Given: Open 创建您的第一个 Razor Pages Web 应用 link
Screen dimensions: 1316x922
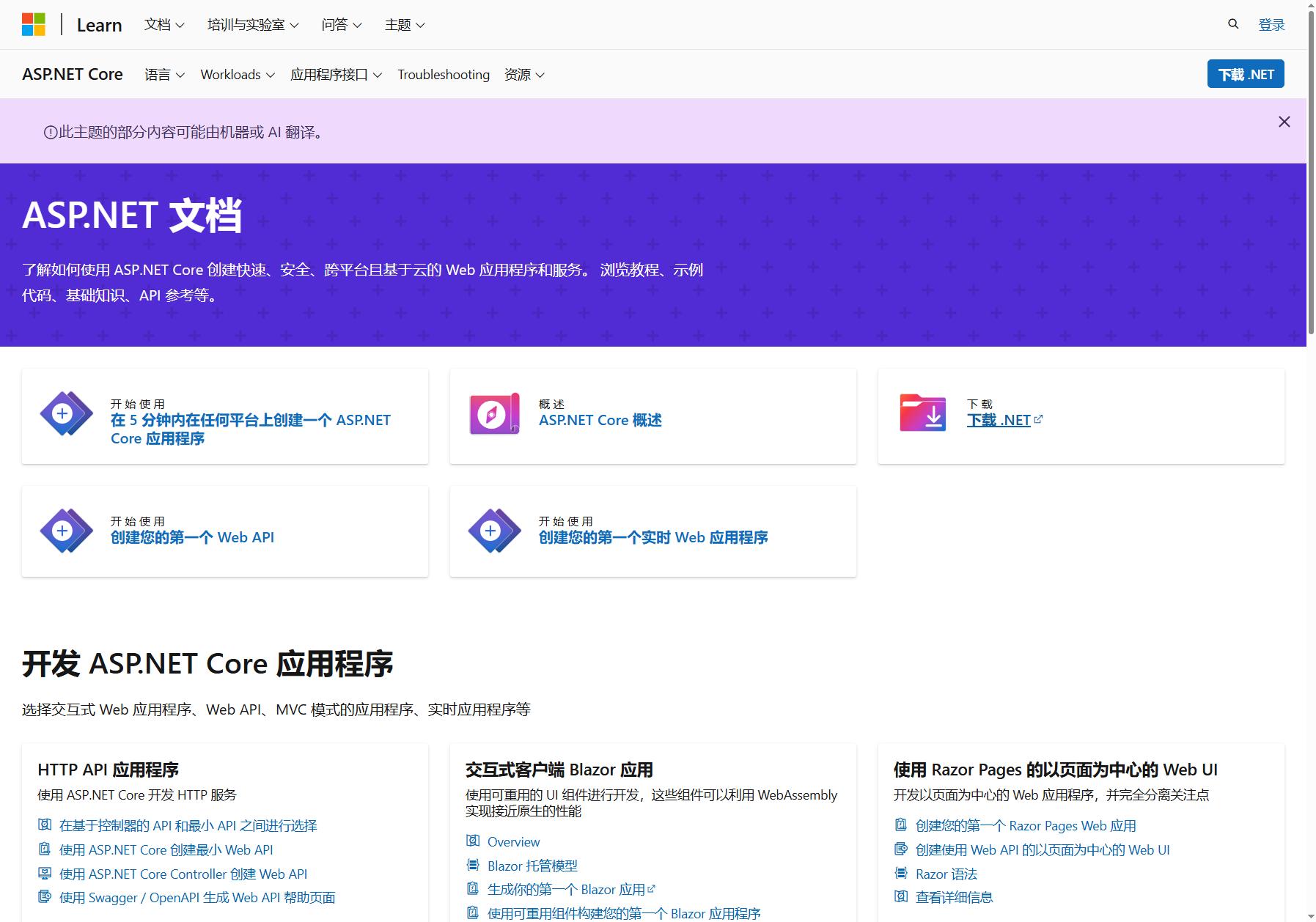Looking at the screenshot, I should pyautogui.click(x=1026, y=825).
